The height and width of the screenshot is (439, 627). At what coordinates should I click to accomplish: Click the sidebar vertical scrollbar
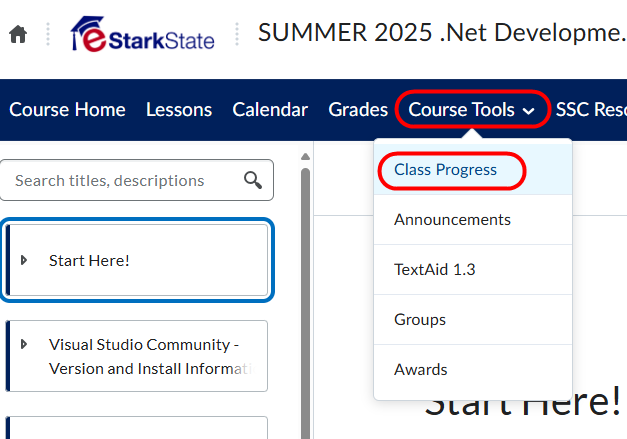[x=306, y=304]
